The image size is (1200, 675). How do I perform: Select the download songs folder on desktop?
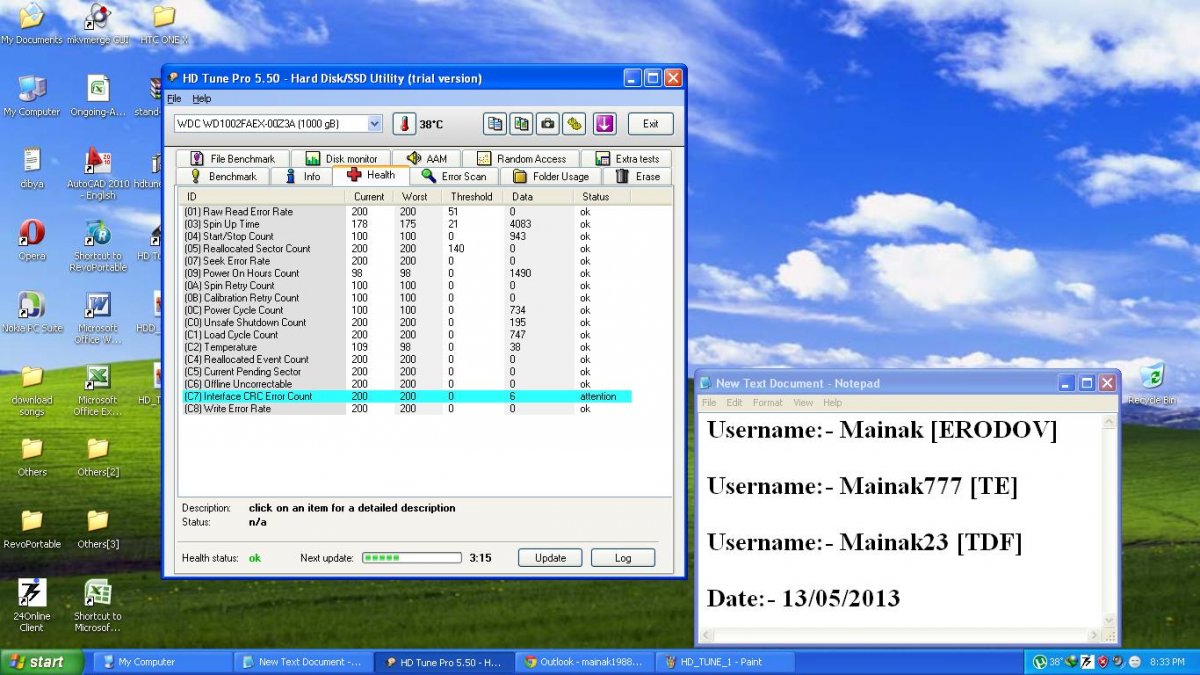coord(31,390)
